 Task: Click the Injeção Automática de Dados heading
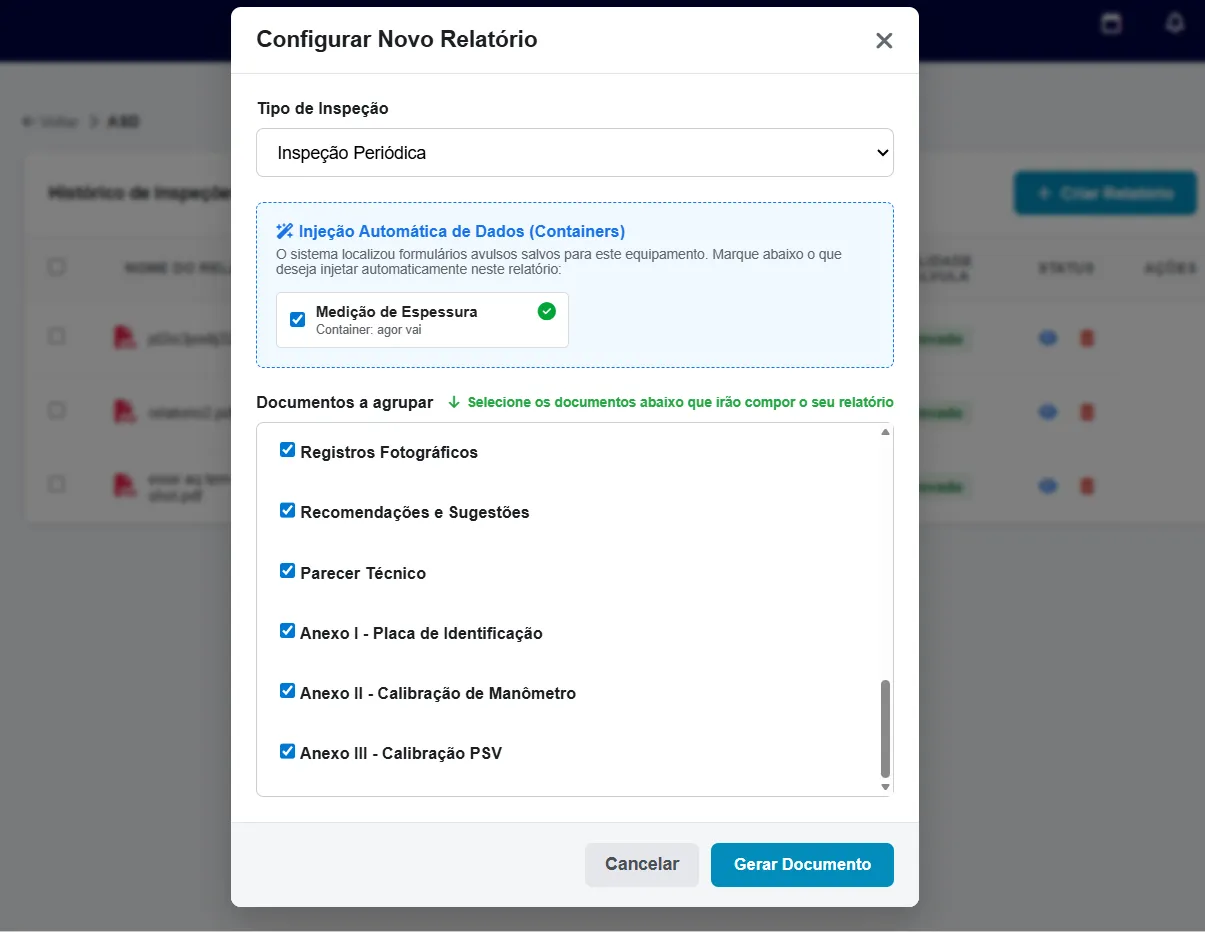[x=462, y=231]
